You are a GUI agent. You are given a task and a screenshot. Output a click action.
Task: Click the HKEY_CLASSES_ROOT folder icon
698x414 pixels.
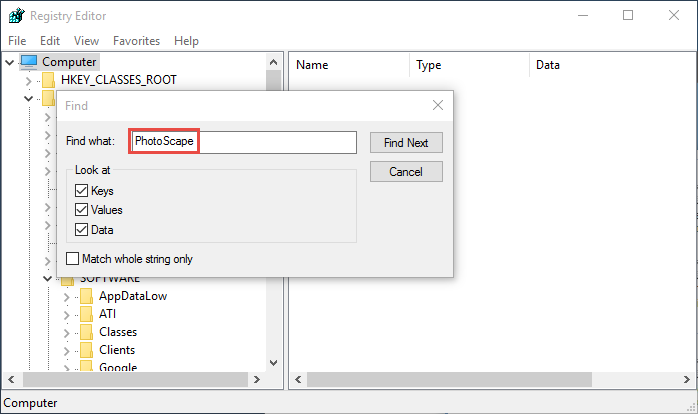[49, 80]
